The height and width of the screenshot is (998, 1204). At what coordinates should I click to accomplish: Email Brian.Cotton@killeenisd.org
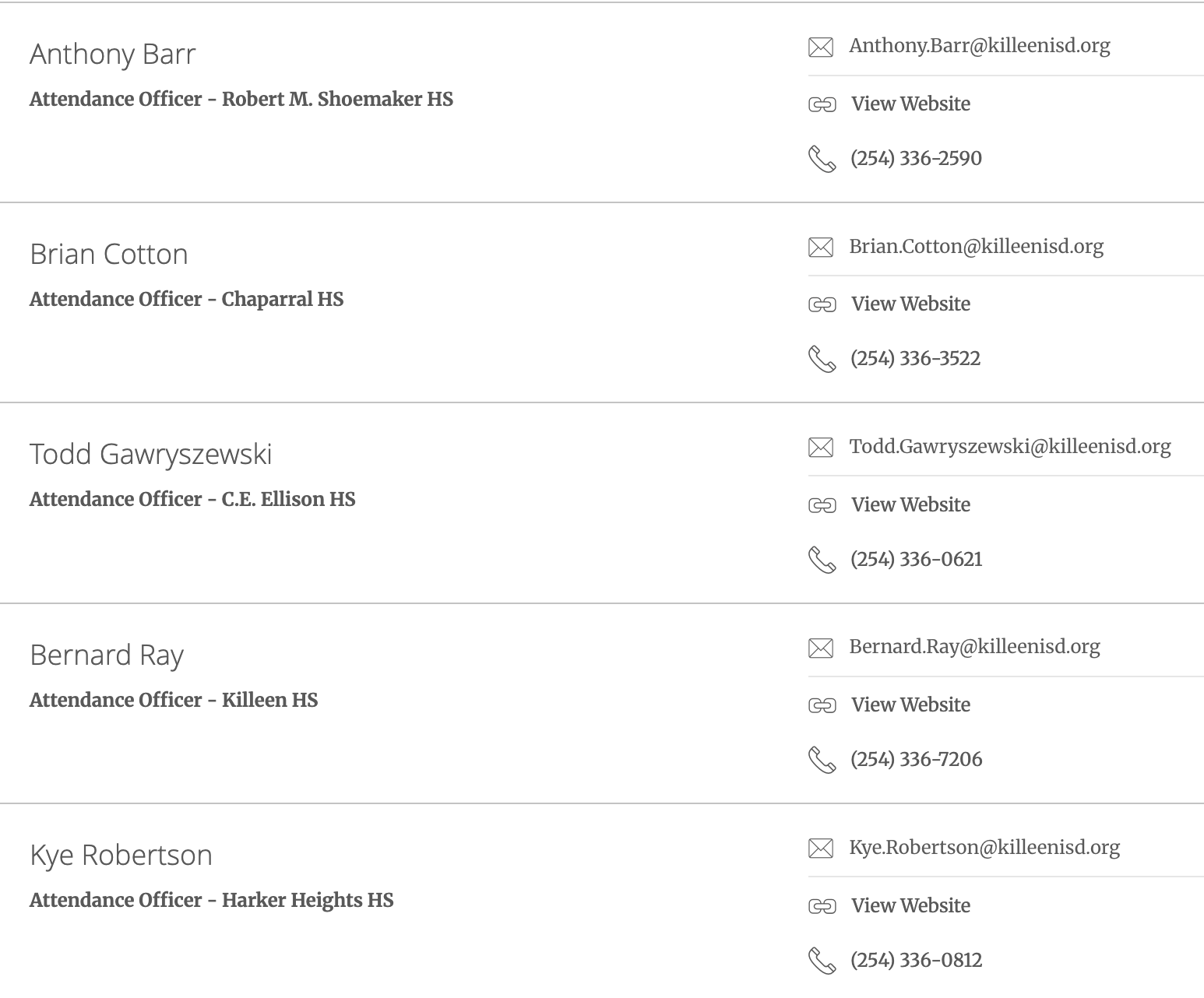(976, 247)
